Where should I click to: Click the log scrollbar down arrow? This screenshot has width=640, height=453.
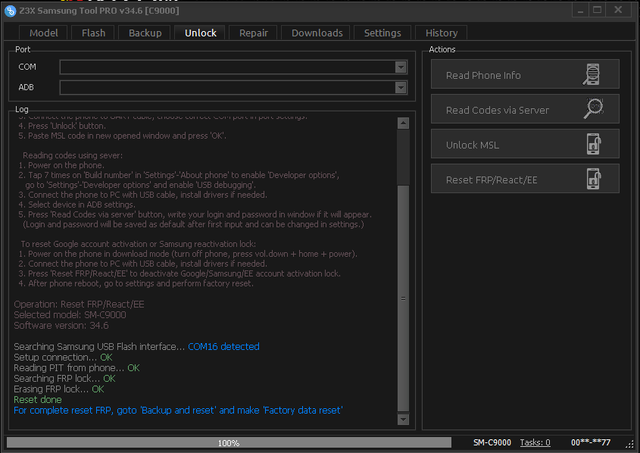403,419
